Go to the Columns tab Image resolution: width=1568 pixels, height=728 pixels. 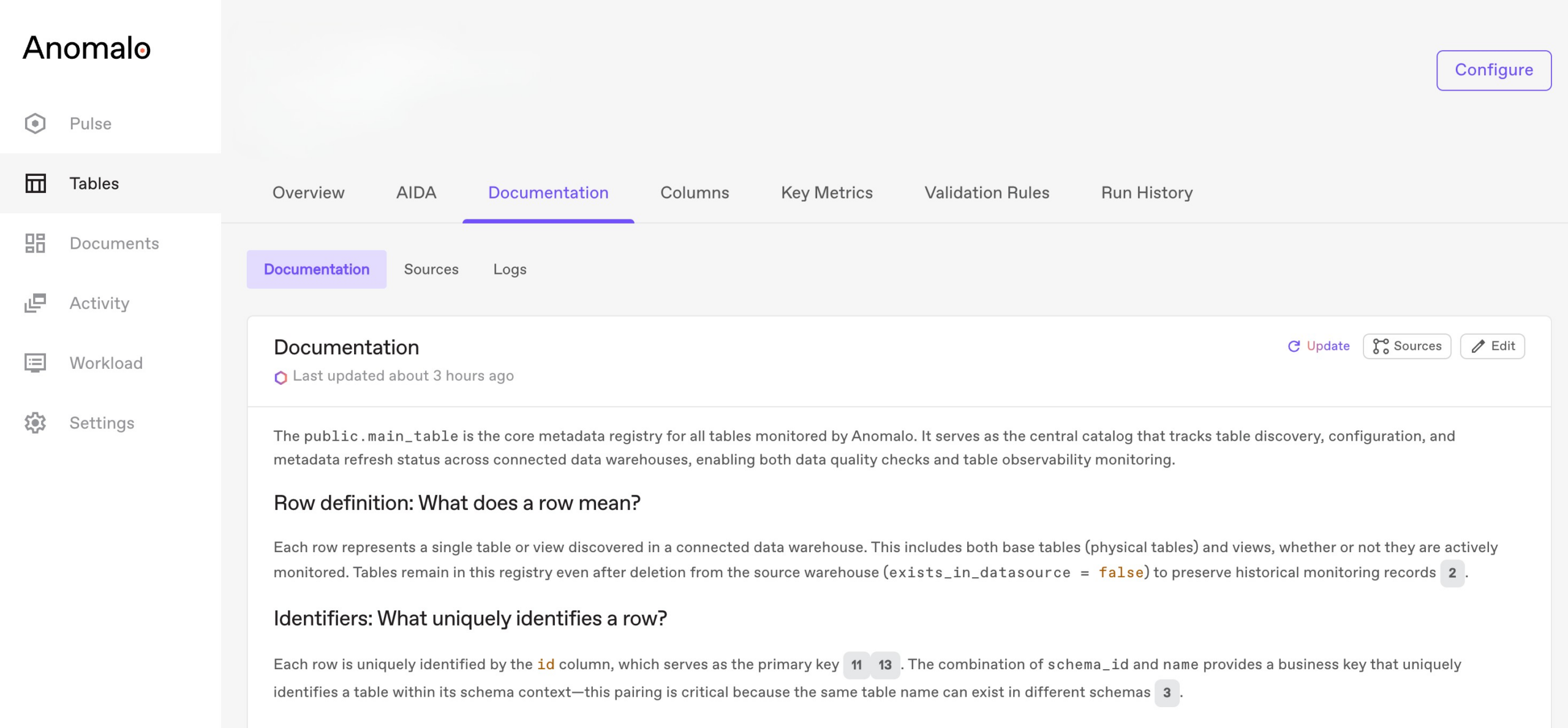pyautogui.click(x=694, y=192)
